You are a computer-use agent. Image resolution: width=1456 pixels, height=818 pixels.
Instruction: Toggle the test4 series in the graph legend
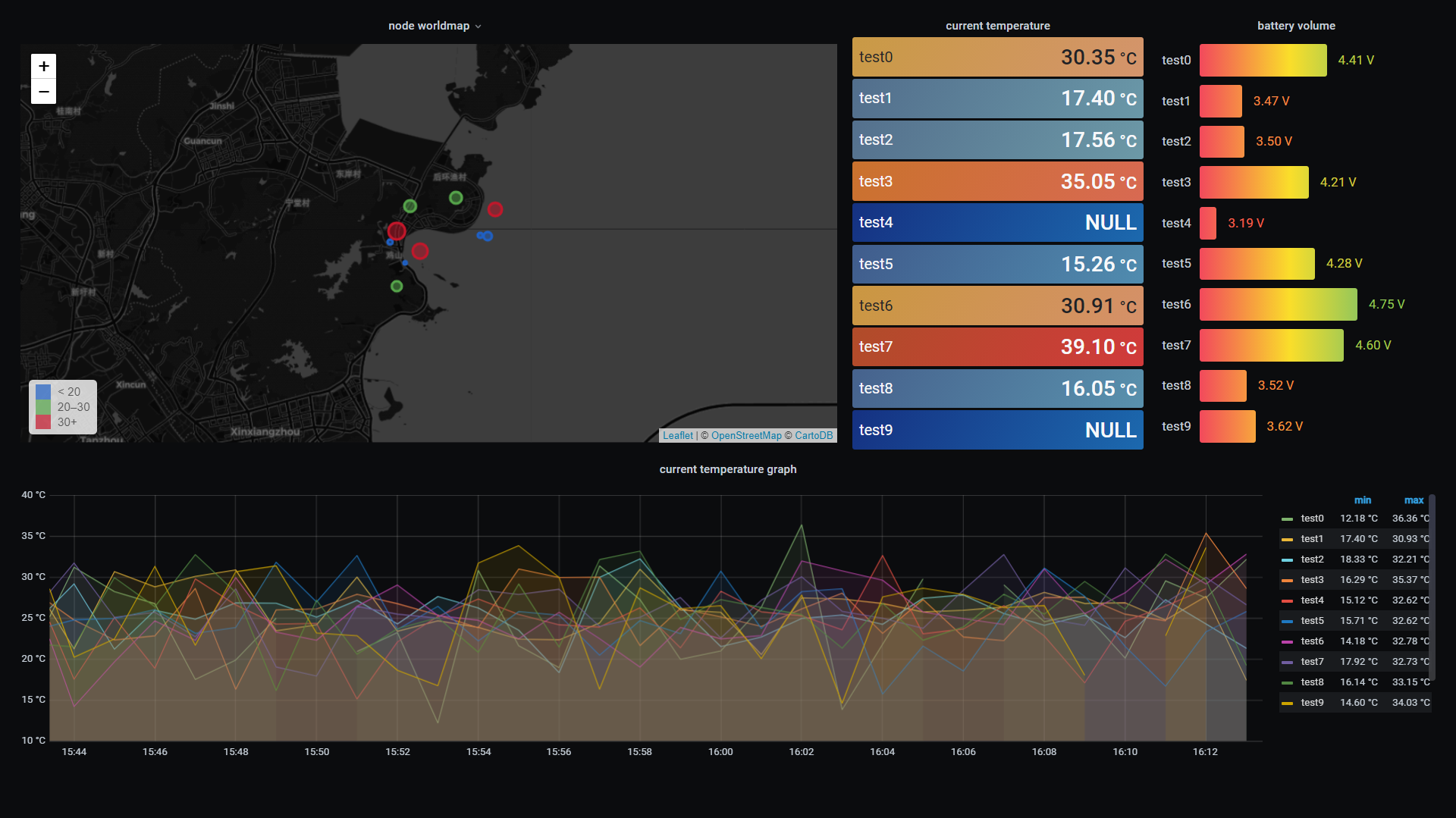(1311, 600)
